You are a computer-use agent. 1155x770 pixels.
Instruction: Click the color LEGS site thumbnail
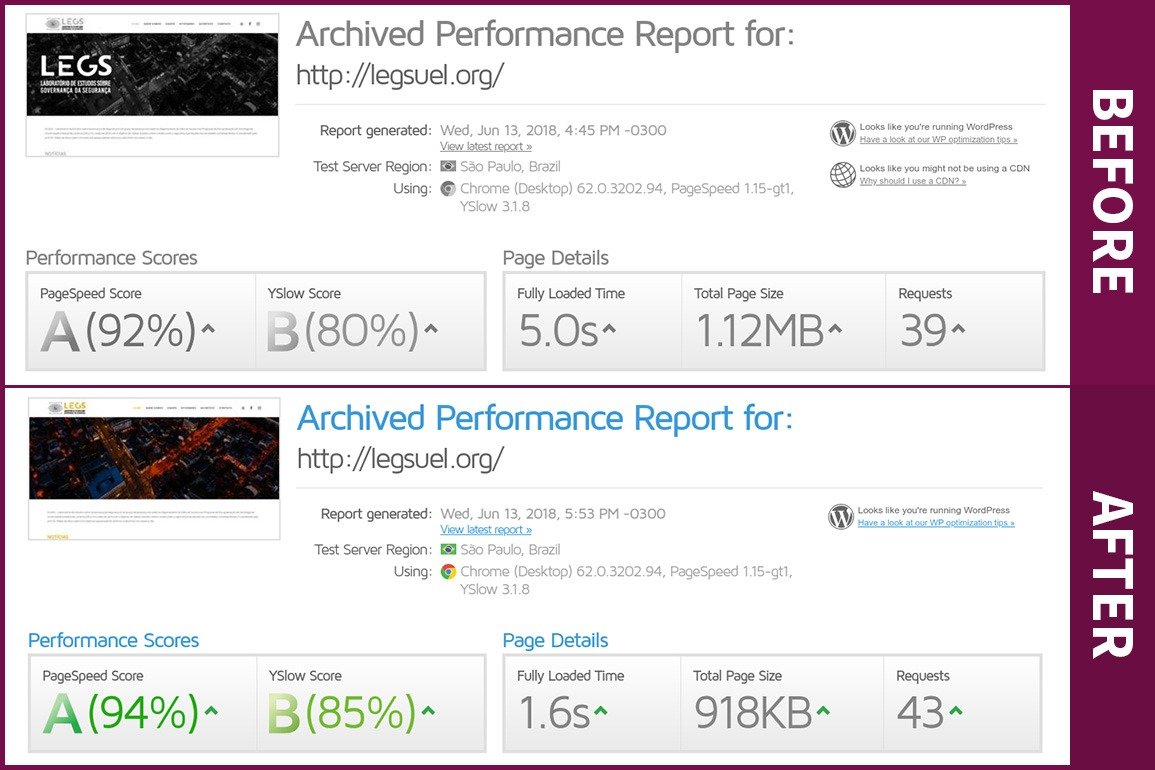point(153,468)
